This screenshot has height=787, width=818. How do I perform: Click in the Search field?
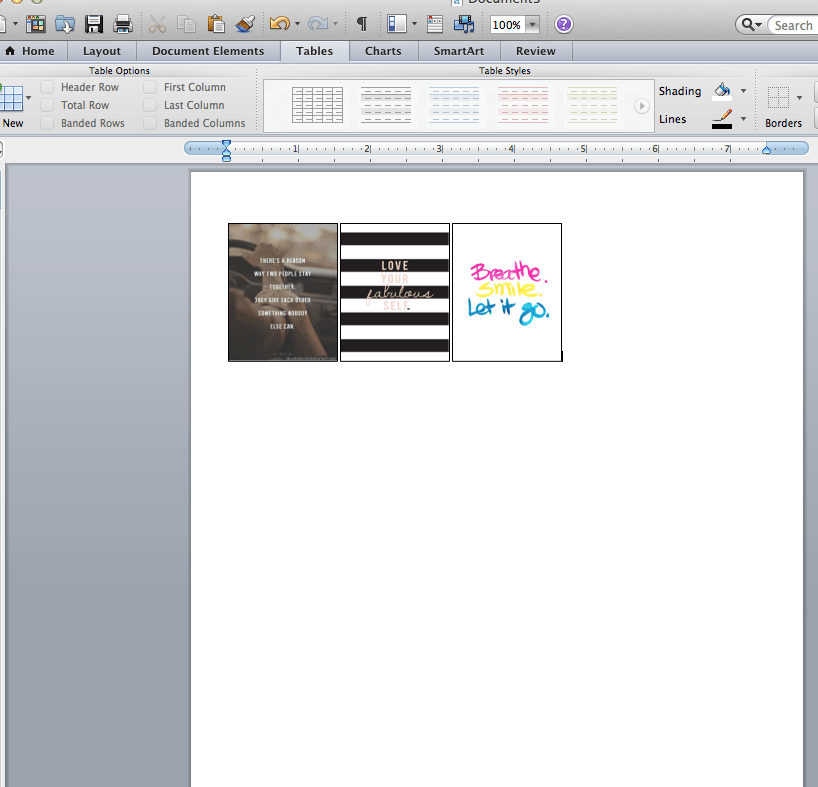click(793, 25)
